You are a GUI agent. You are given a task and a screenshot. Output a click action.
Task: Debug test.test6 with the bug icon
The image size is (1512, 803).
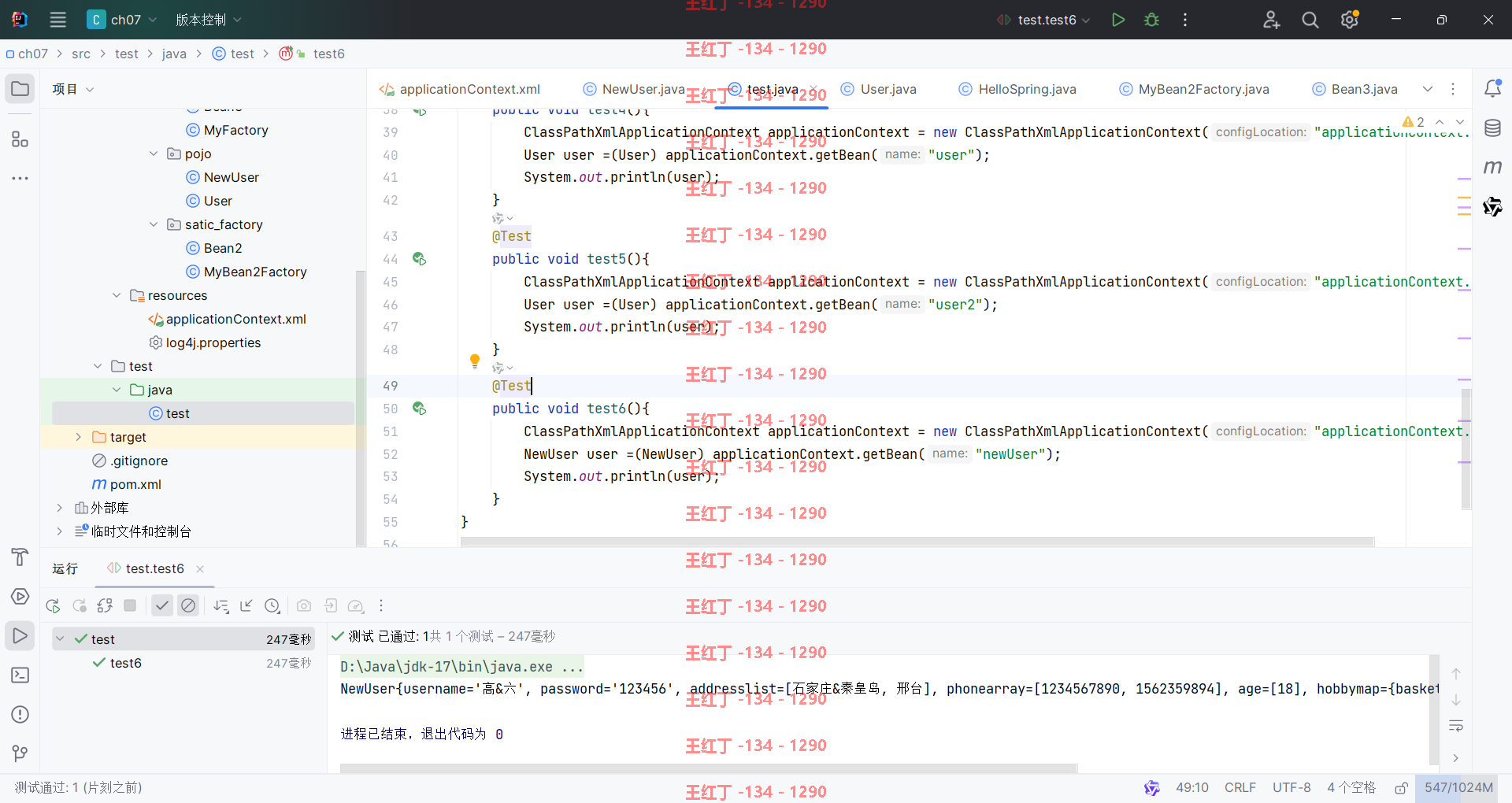click(1151, 20)
